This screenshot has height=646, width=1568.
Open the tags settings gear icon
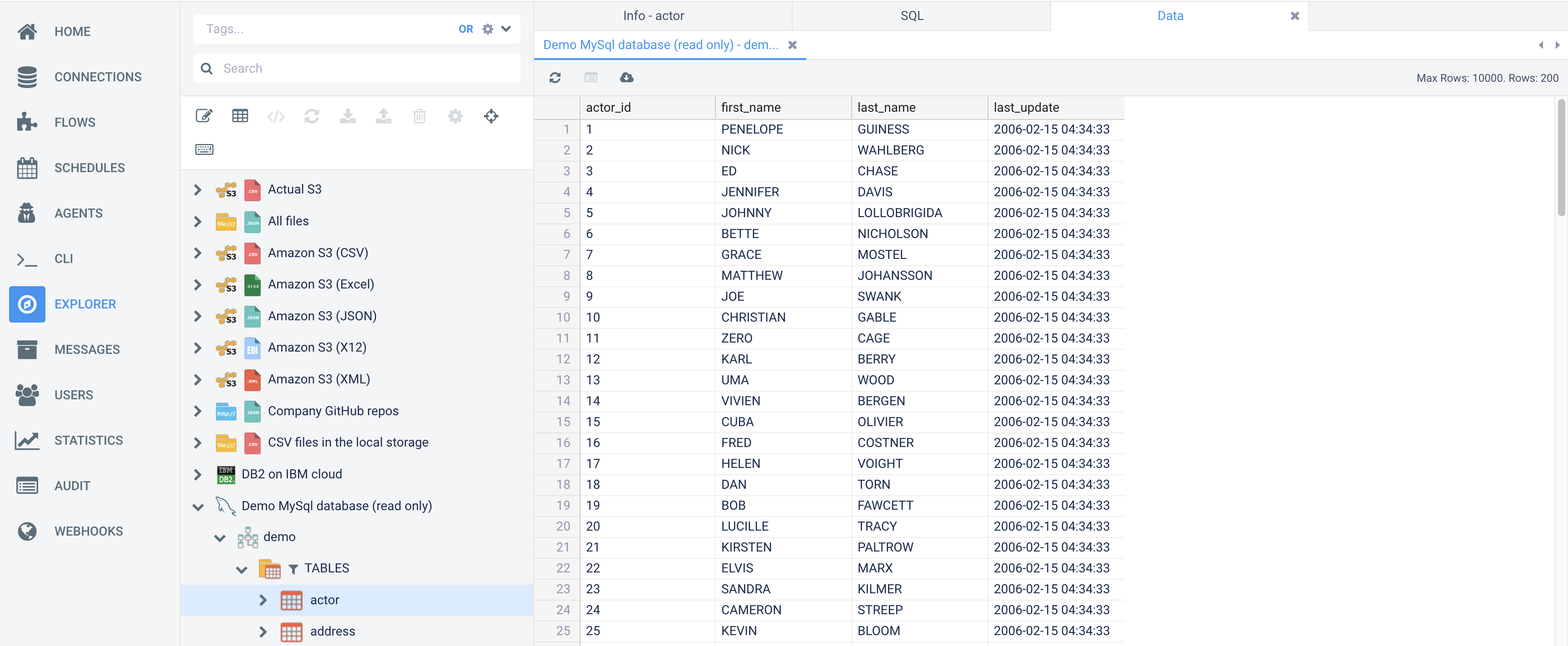coord(487,29)
